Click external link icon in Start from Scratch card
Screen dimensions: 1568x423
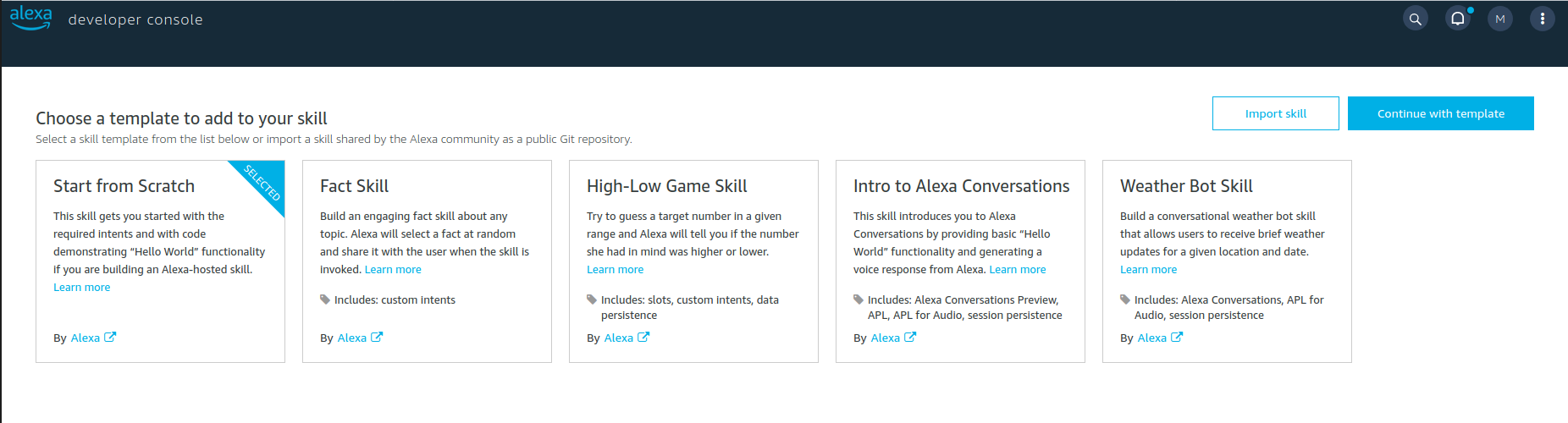110,337
